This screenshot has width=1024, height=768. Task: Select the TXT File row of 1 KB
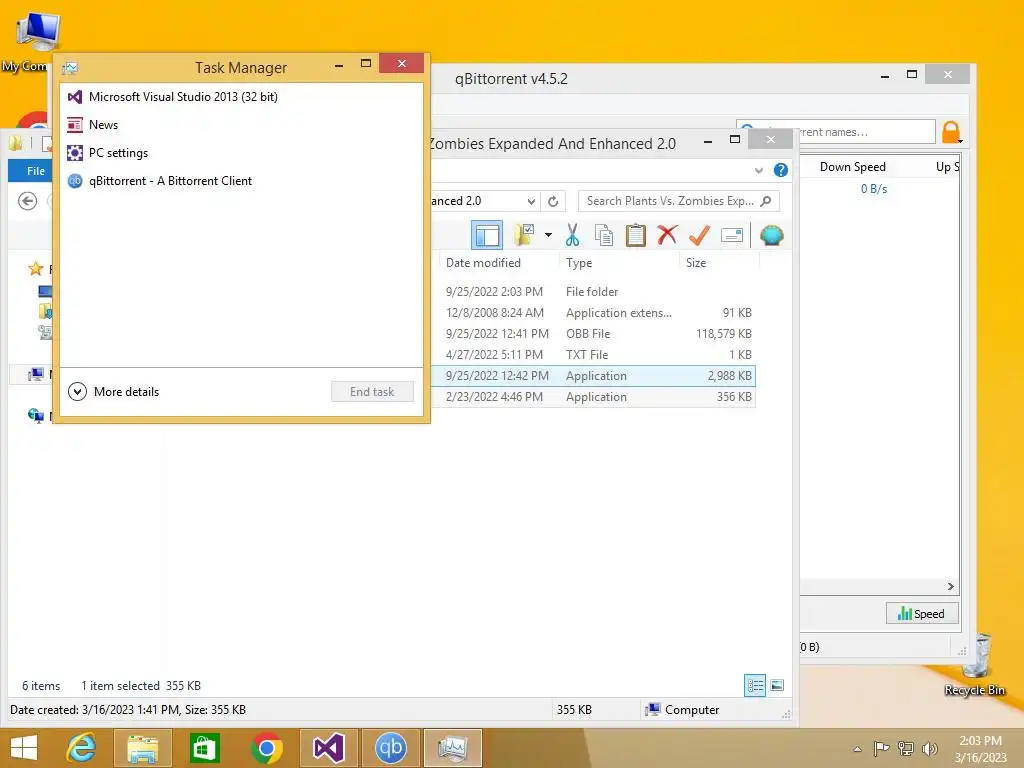point(593,355)
